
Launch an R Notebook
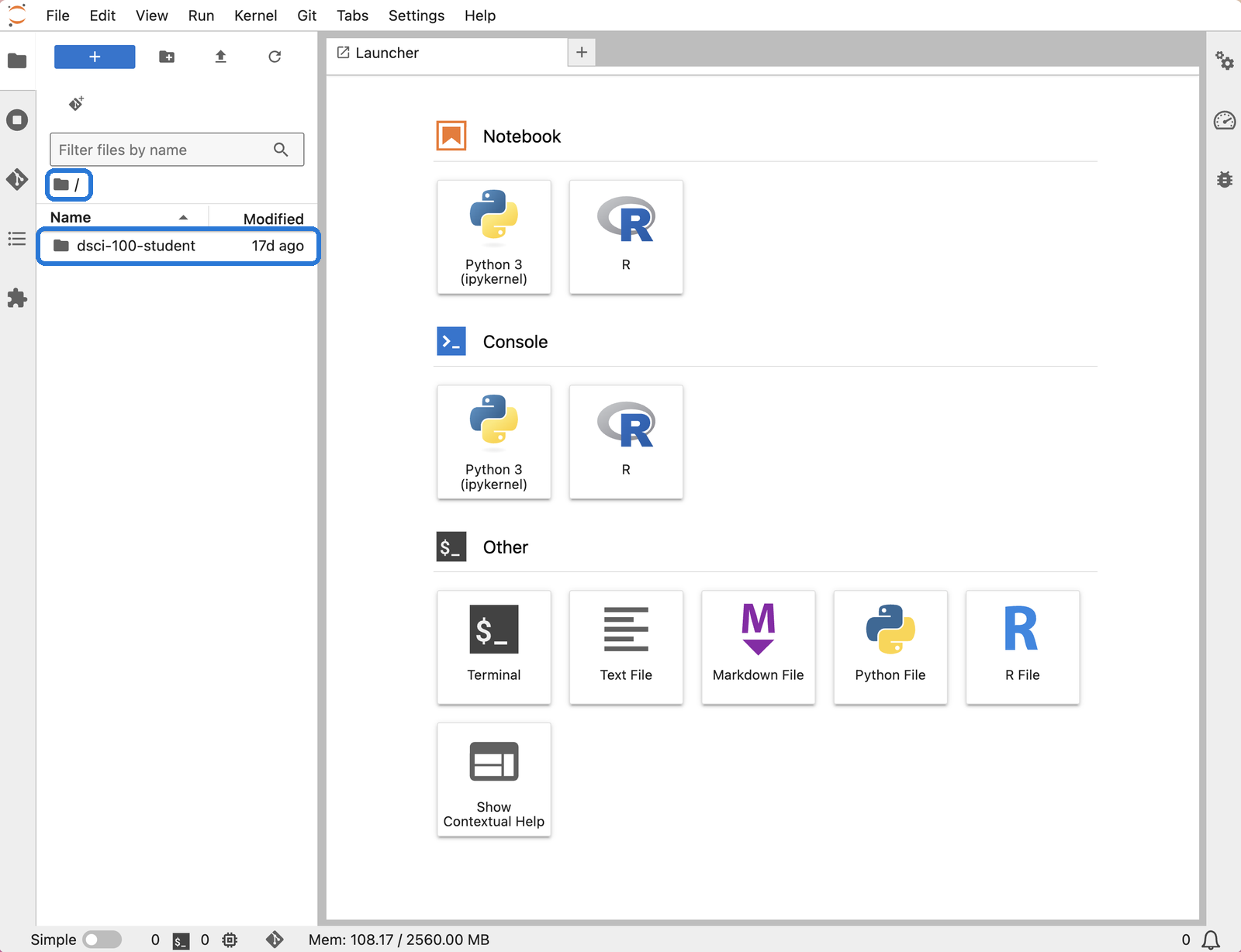click(x=626, y=237)
